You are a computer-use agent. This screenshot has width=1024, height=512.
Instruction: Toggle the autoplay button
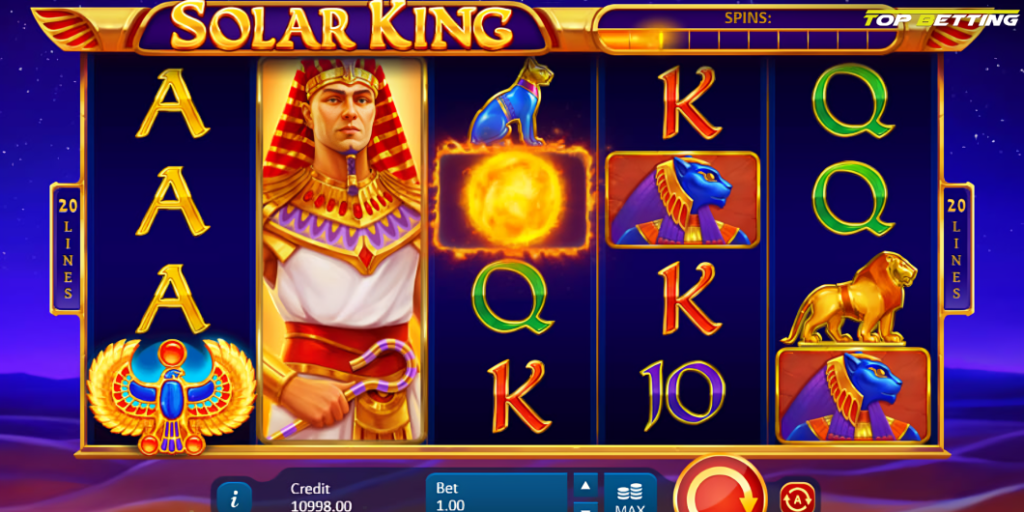click(x=797, y=497)
